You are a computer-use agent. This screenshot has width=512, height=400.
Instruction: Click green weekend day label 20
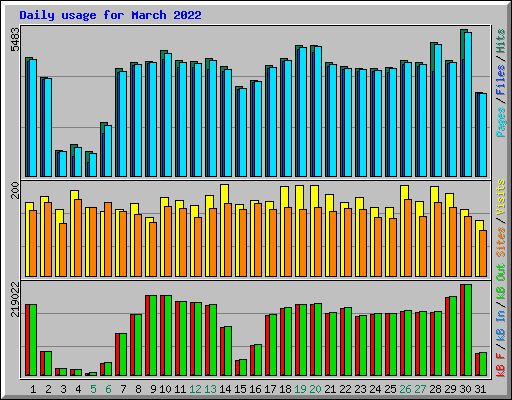[x=315, y=389]
